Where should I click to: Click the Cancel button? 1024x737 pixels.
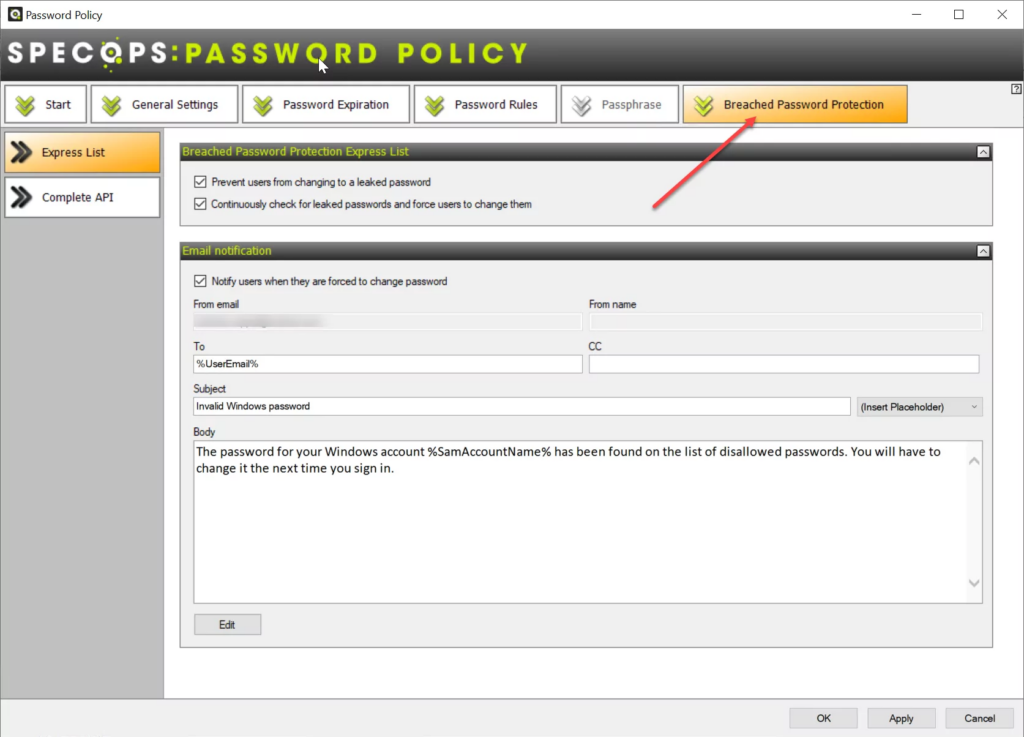[980, 718]
